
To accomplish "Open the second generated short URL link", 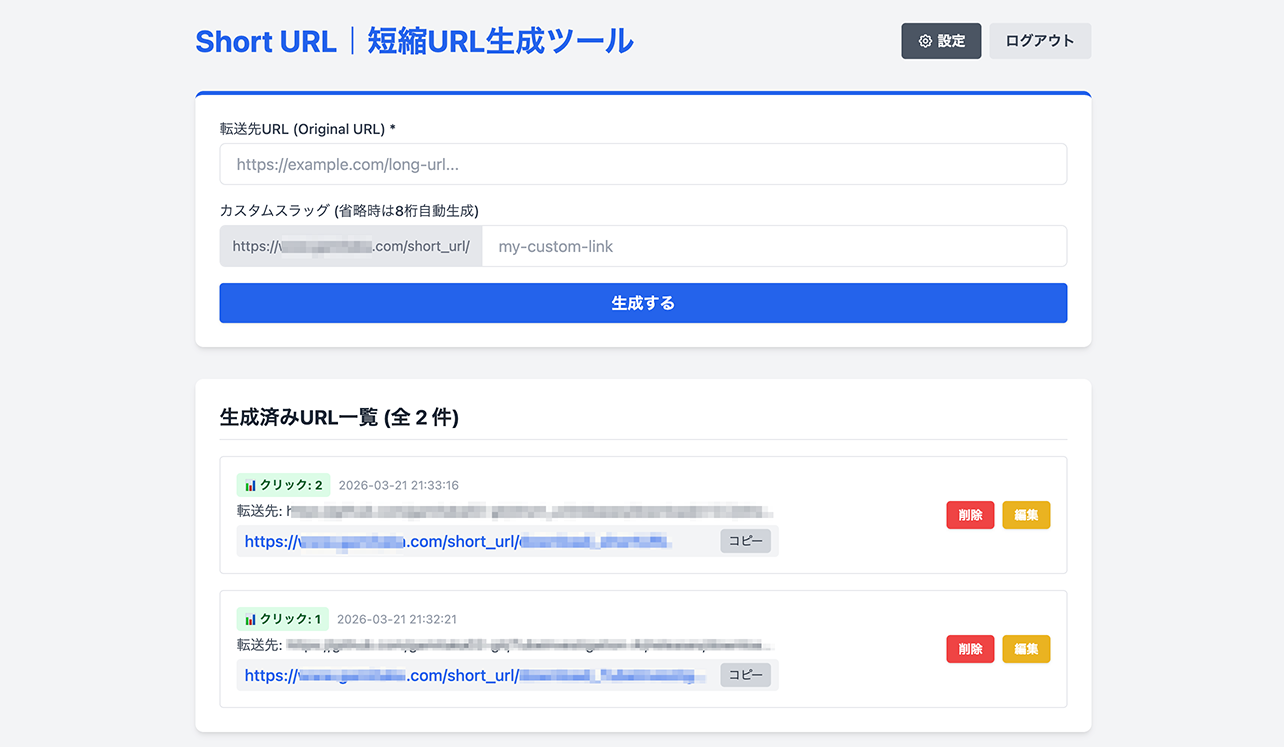I will click(450, 674).
